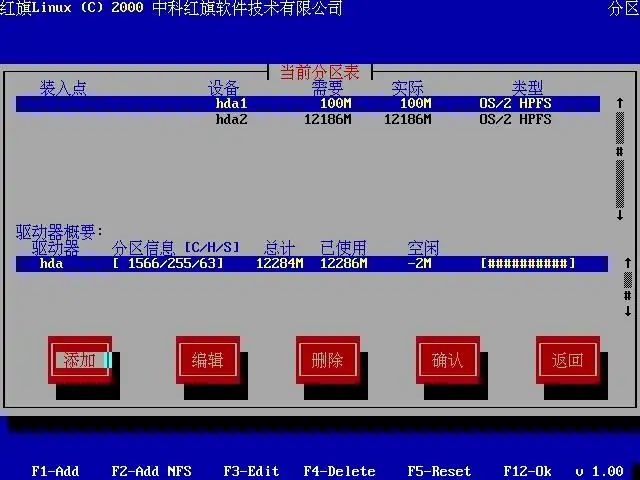Click the 确认 (Confirm) button
The image size is (640, 480).
pyautogui.click(x=448, y=360)
